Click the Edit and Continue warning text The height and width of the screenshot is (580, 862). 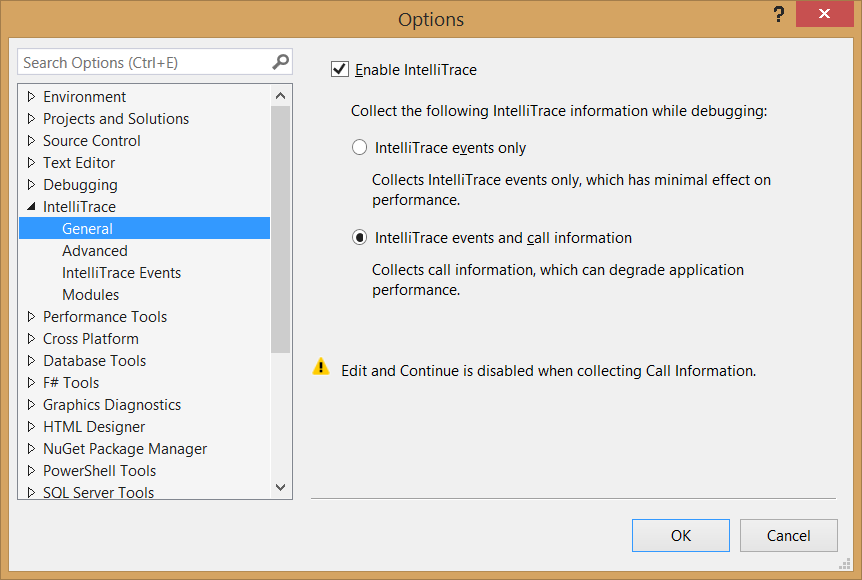click(548, 371)
